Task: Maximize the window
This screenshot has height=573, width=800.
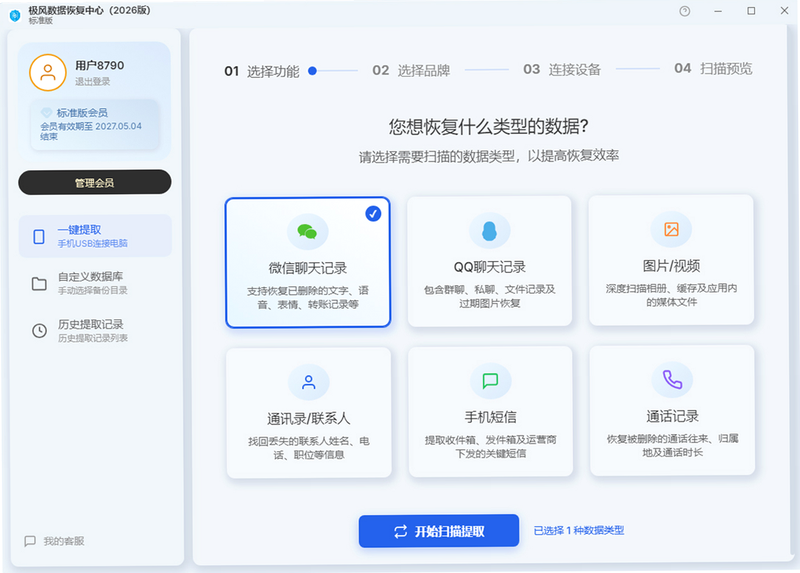Action: click(x=751, y=11)
